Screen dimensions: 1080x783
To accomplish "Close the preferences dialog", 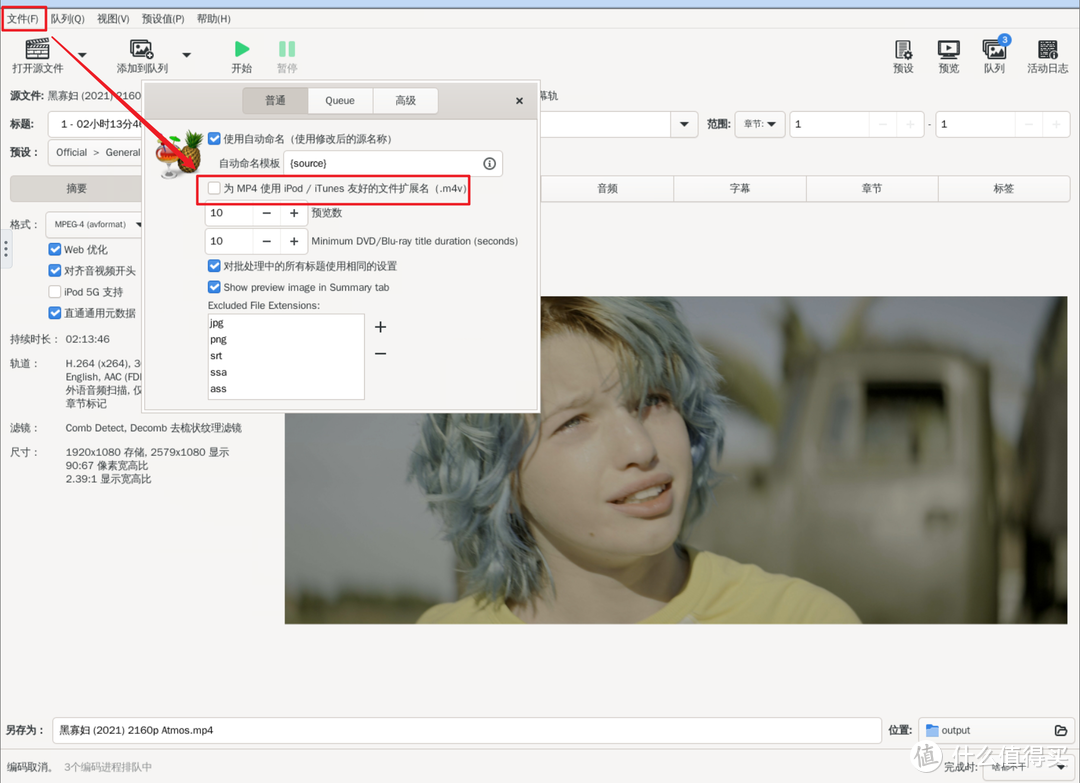I will tap(519, 101).
